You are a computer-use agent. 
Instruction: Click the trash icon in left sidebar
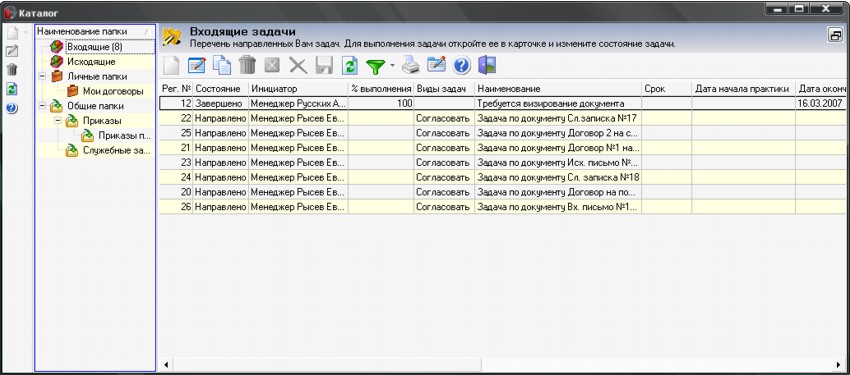(12, 70)
